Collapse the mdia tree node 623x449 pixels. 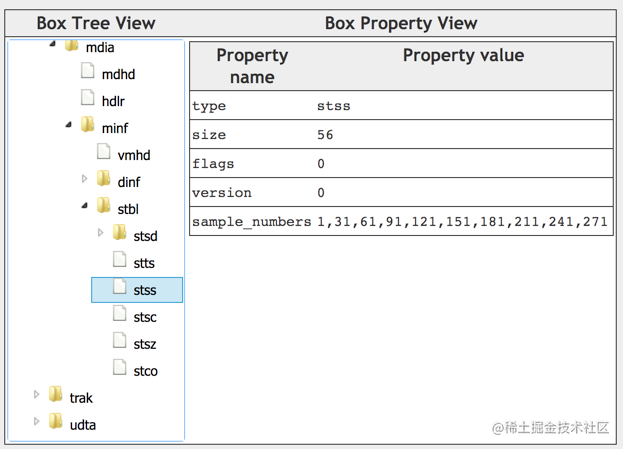[x=52, y=44]
